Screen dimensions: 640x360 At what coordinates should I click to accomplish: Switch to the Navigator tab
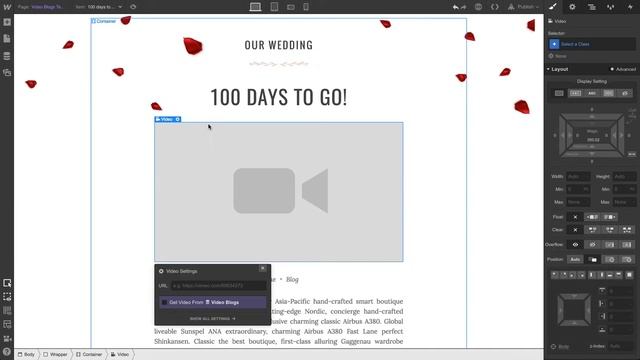[591, 7]
